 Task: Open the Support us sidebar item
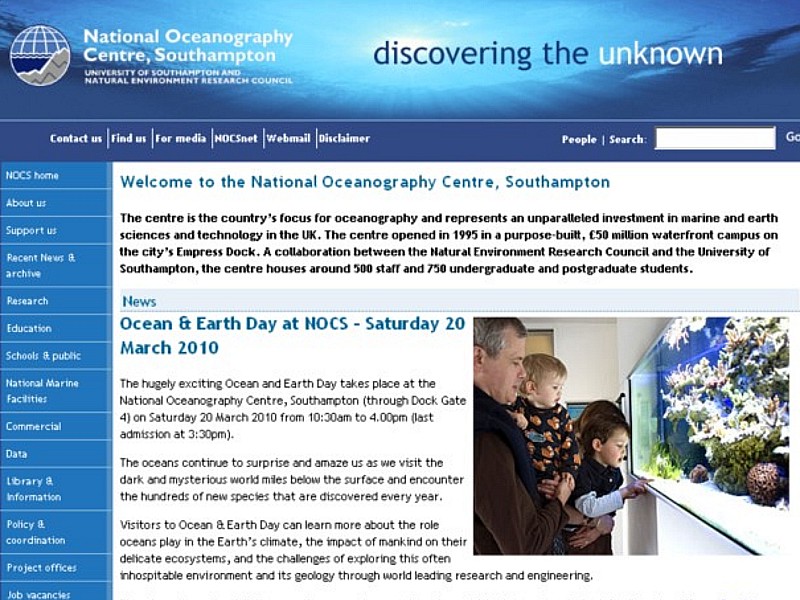coord(56,231)
